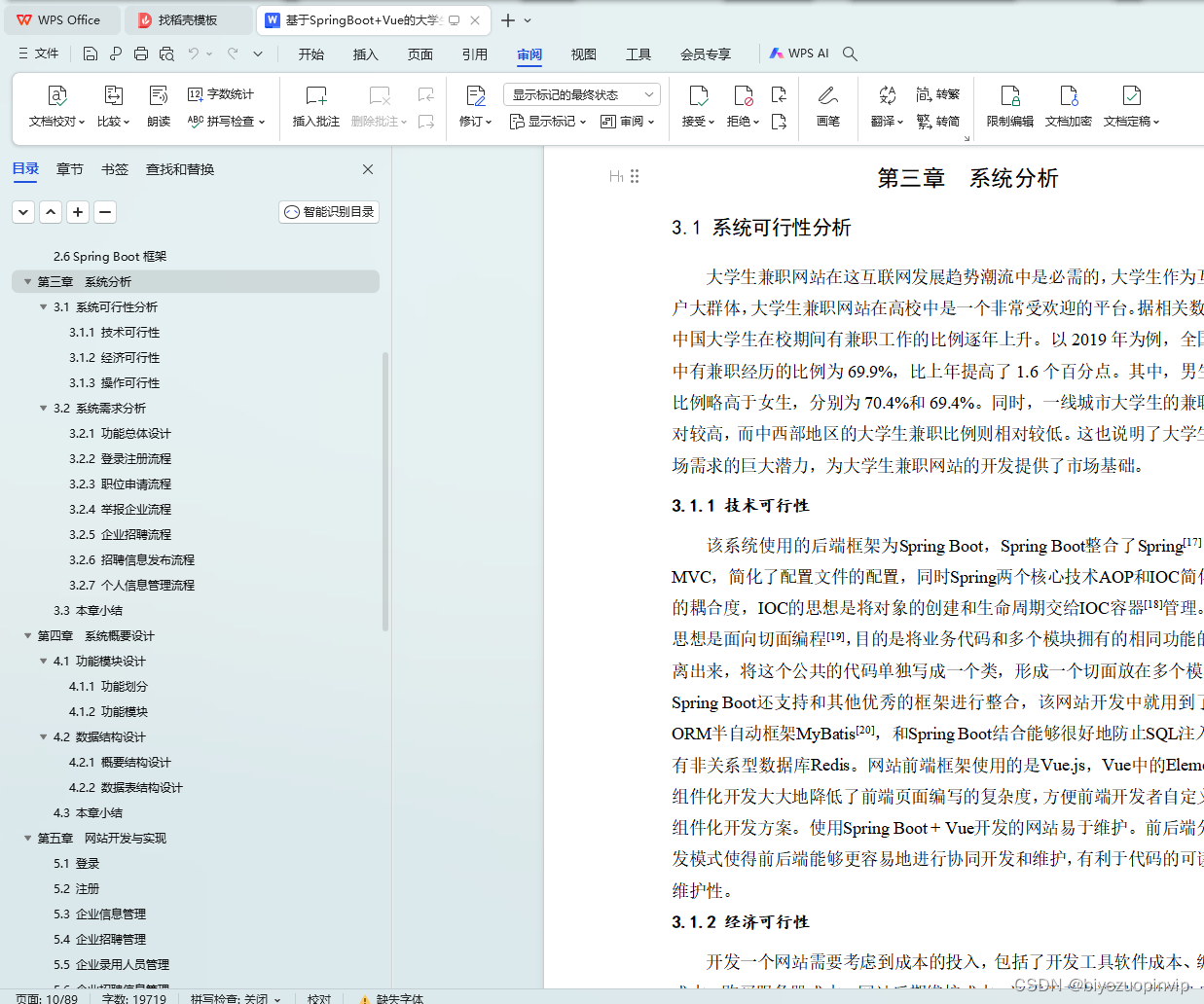Open 查找和替换 navigation tab

[180, 169]
